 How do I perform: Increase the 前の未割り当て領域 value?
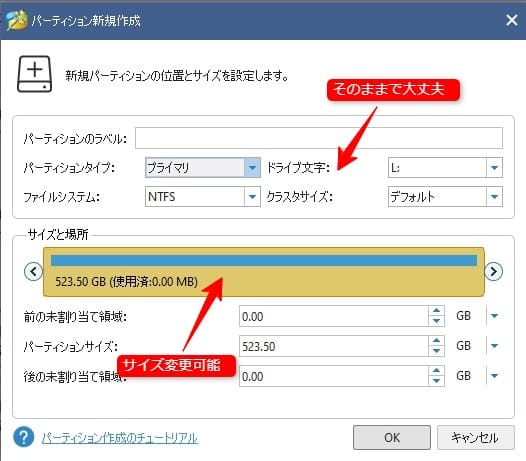(x=436, y=311)
